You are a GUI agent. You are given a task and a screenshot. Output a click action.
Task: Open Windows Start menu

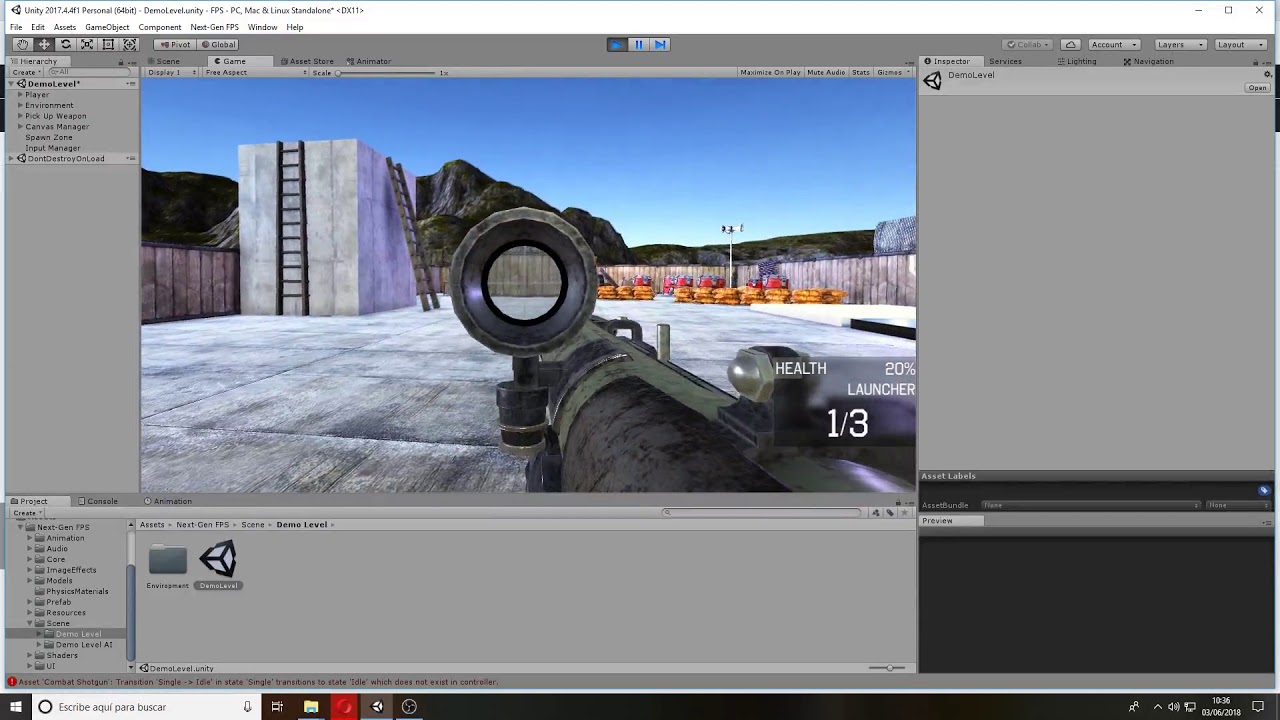15,707
